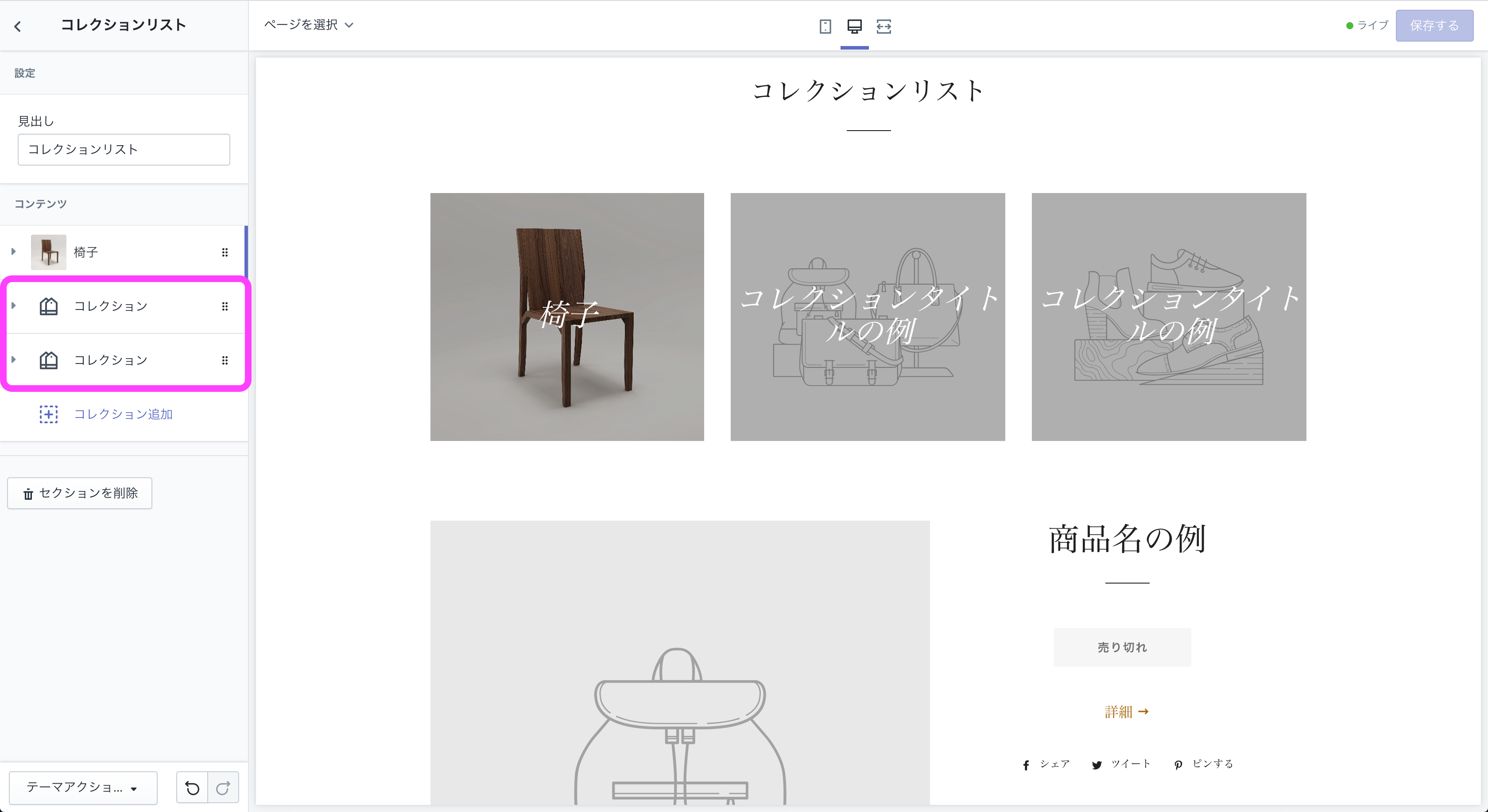The image size is (1488, 812).
Task: Click the collection icon next to first コレクション
Action: [49, 306]
